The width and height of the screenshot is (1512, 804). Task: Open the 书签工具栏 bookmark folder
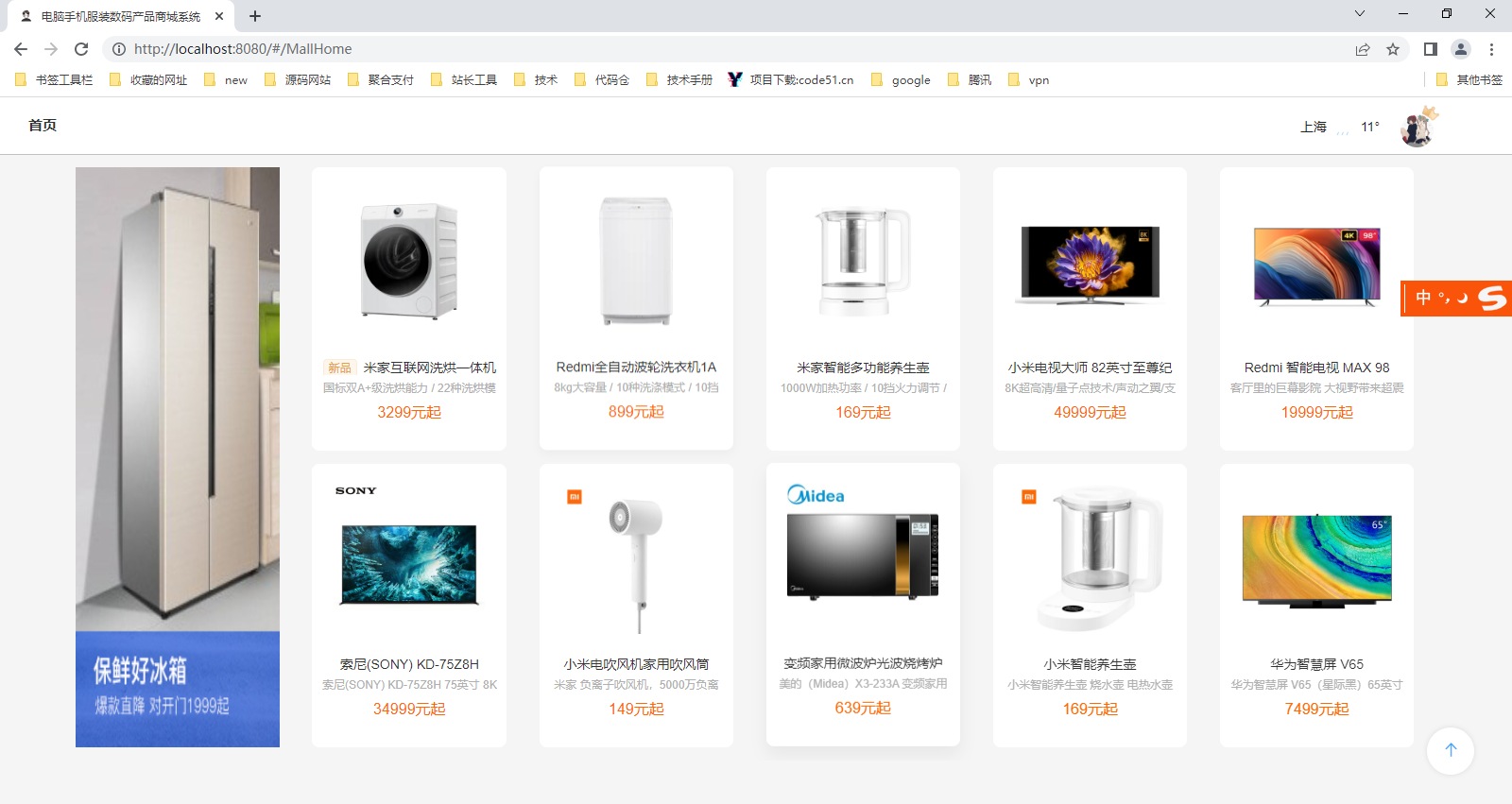point(55,80)
